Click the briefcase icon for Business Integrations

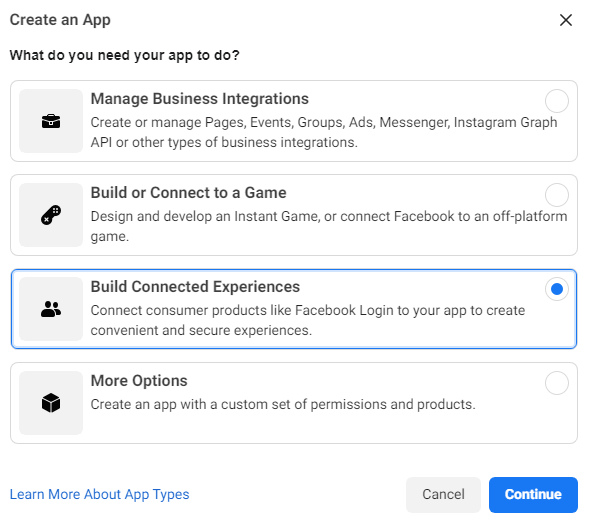[x=51, y=121]
